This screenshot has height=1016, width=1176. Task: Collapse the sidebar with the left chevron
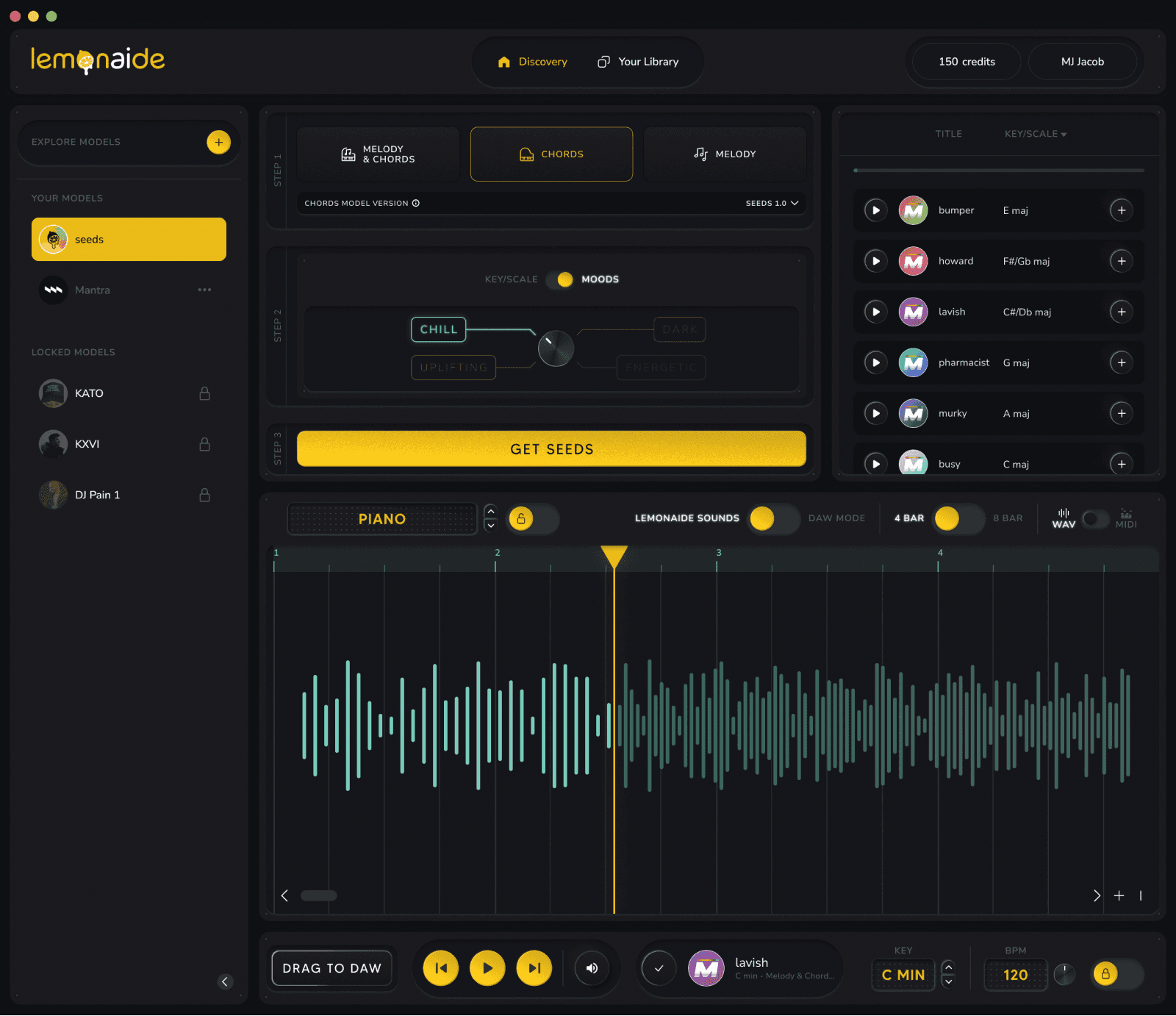[x=225, y=981]
